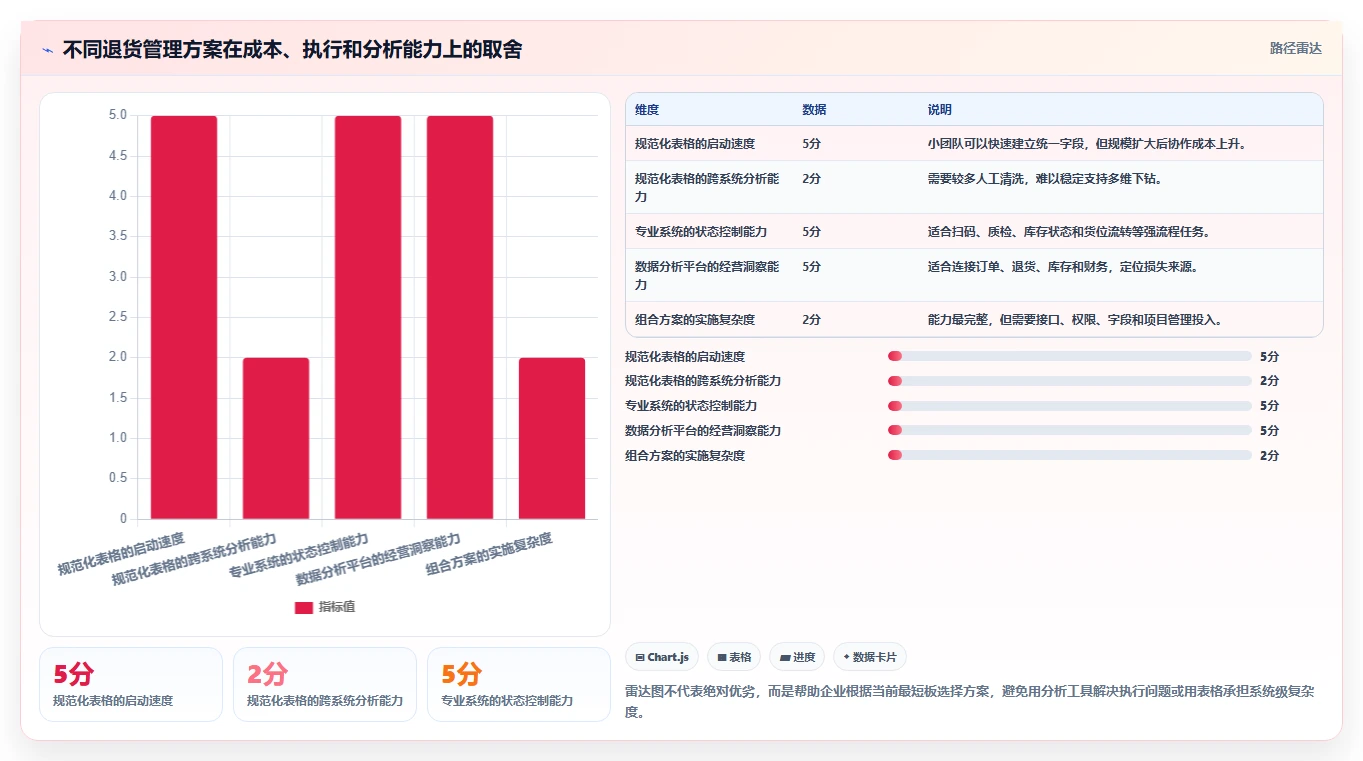This screenshot has height=761, width=1363.
Task: Click the 路径雷达 label in the header
Action: click(1295, 48)
